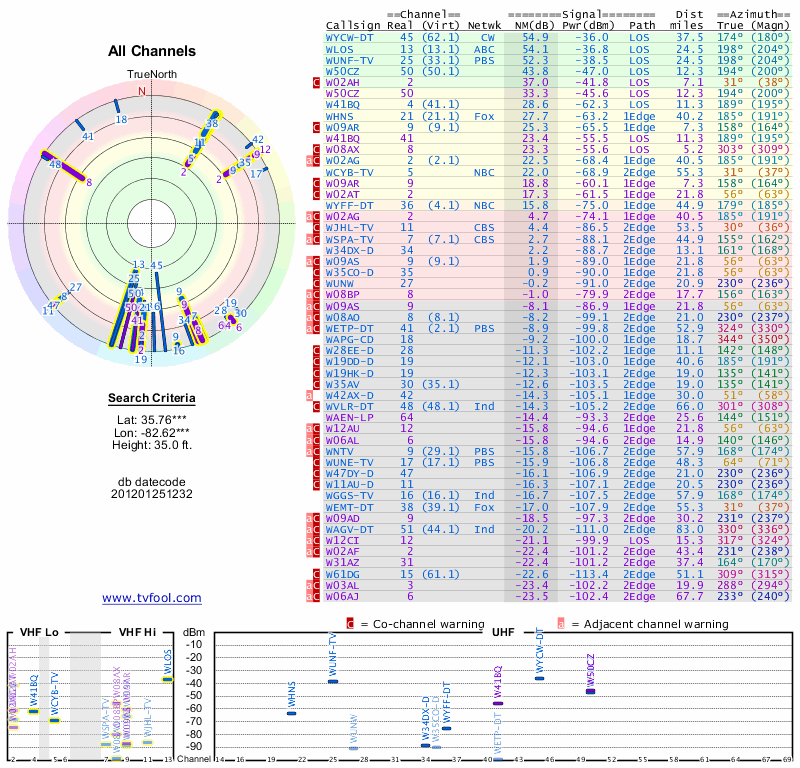Select WAPG-CD callsign in the table
Viewport: 800px width, 768px height.
(x=349, y=340)
